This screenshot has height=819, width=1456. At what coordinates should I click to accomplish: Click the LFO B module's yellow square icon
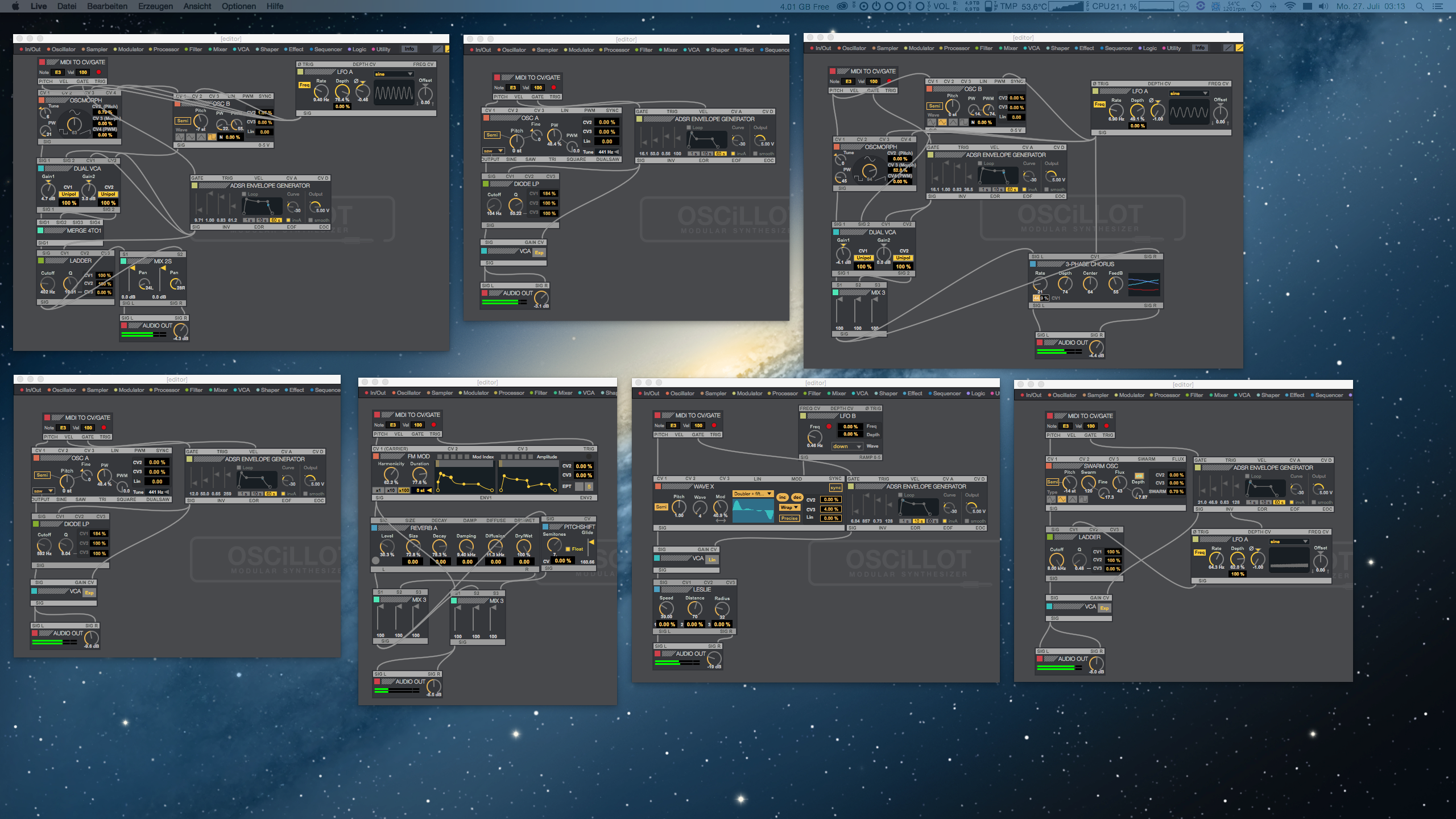click(x=803, y=416)
